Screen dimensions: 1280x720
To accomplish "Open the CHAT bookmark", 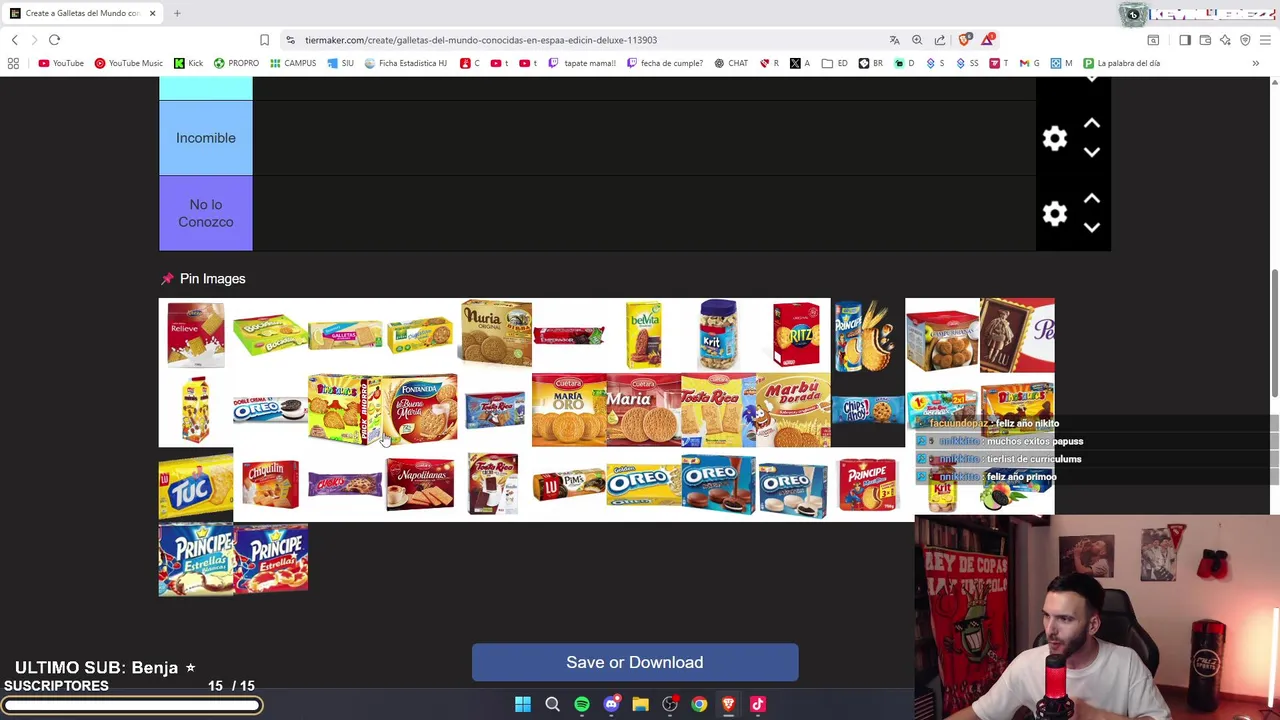I will [x=731, y=63].
